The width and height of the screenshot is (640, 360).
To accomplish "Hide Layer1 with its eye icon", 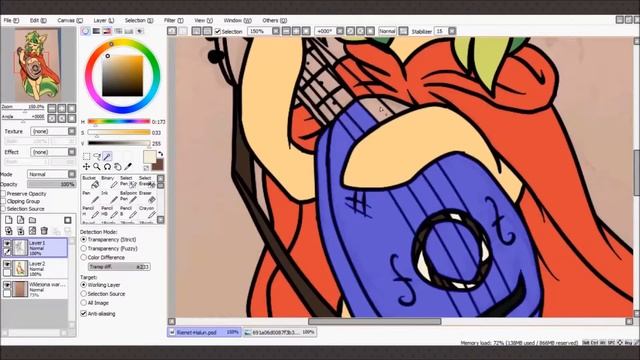I will 7,243.
